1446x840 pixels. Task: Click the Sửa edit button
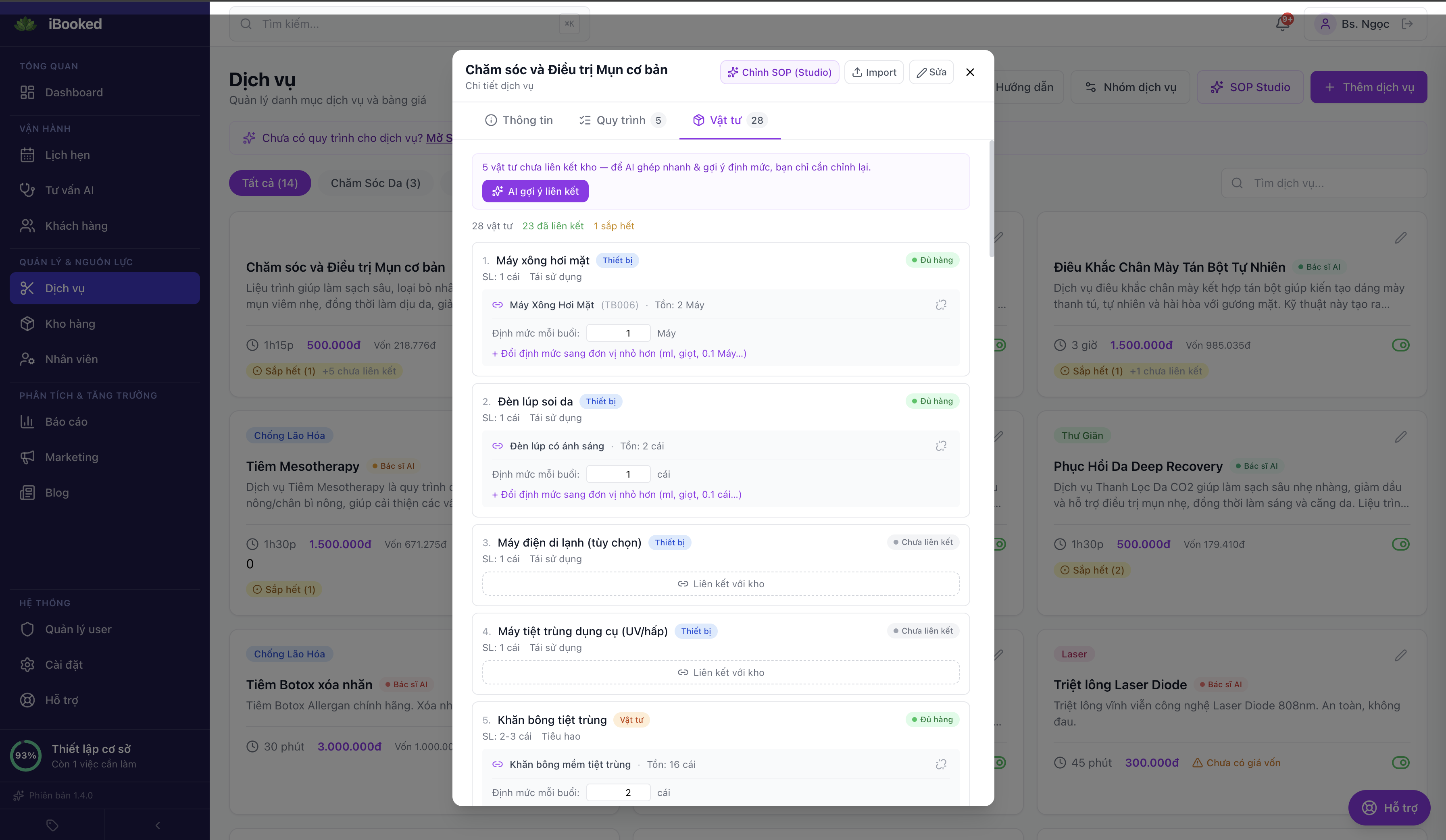pyautogui.click(x=931, y=72)
